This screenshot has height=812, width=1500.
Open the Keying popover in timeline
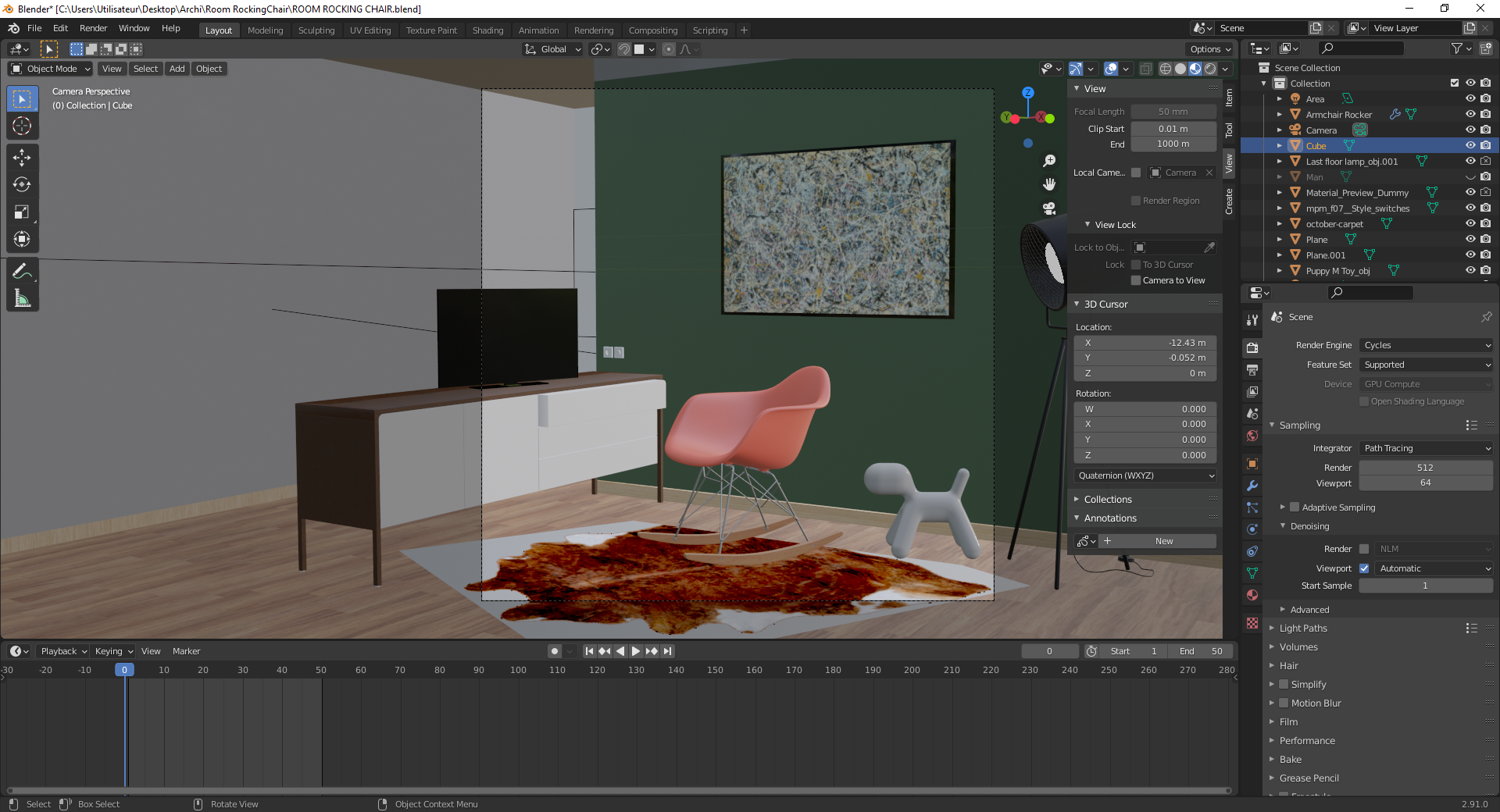coord(113,651)
